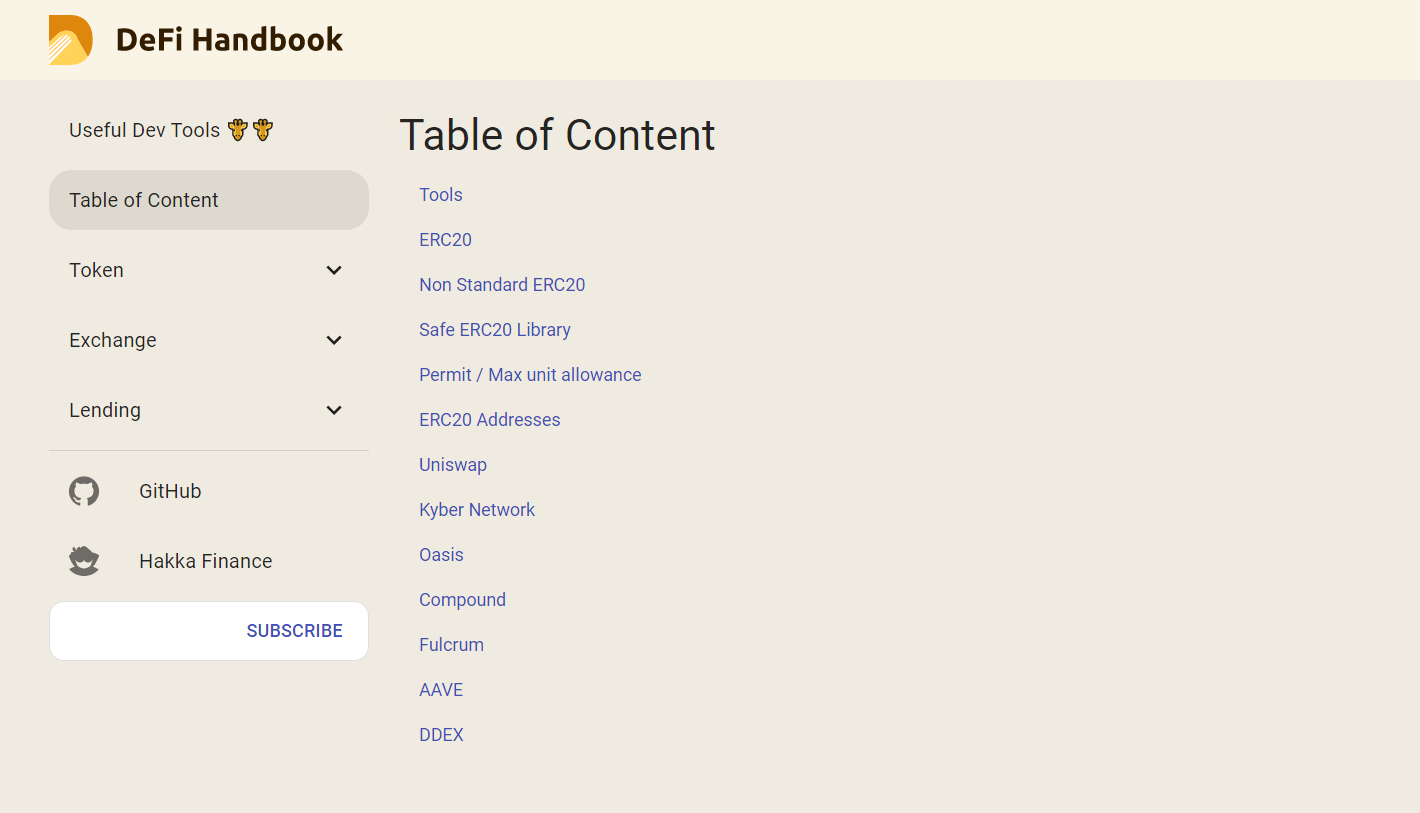
Task: Click the GitHub octocat icon
Action: pyautogui.click(x=84, y=491)
